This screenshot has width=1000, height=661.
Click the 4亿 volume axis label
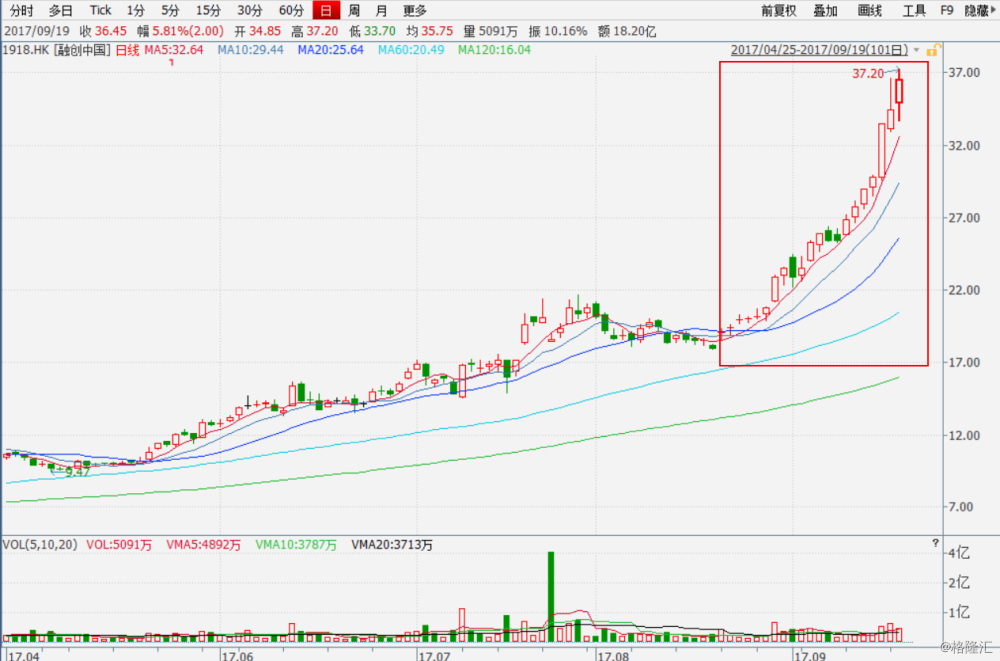tap(959, 553)
